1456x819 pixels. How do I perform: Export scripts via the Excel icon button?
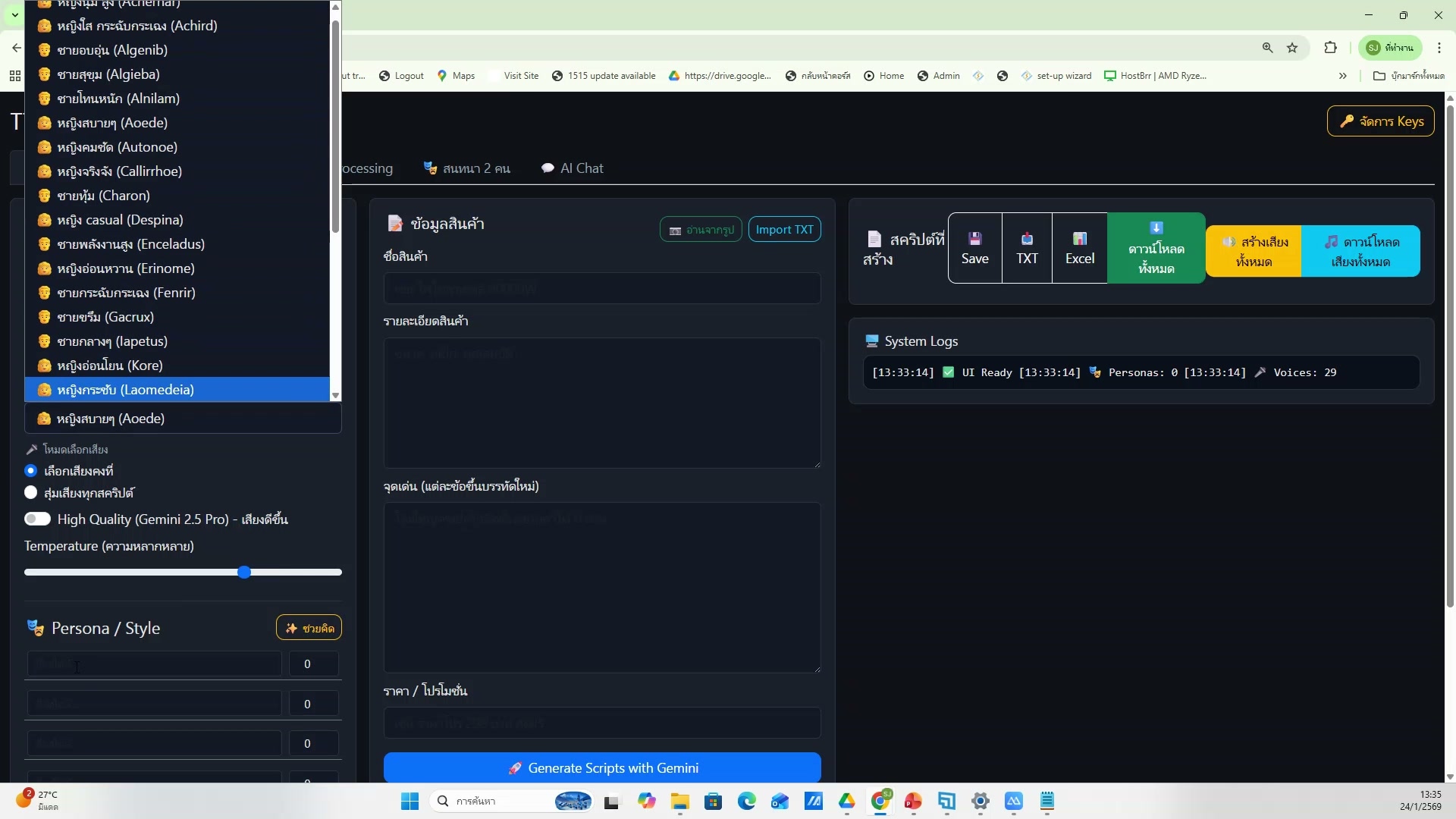[x=1079, y=248]
